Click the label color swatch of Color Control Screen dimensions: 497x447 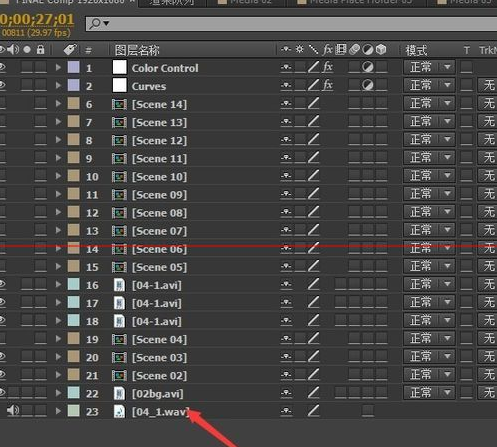pos(74,67)
